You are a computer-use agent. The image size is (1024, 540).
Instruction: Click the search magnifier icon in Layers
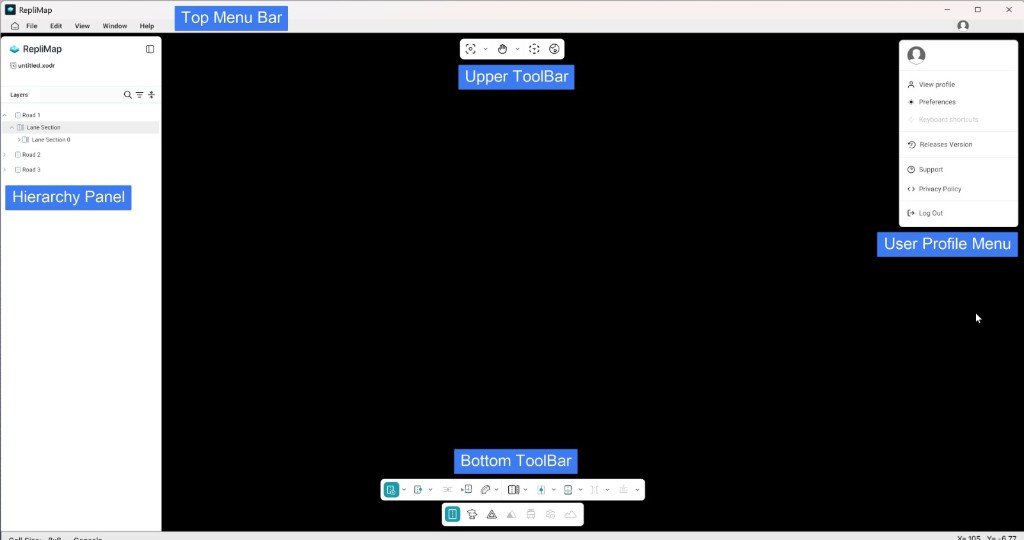pos(127,95)
